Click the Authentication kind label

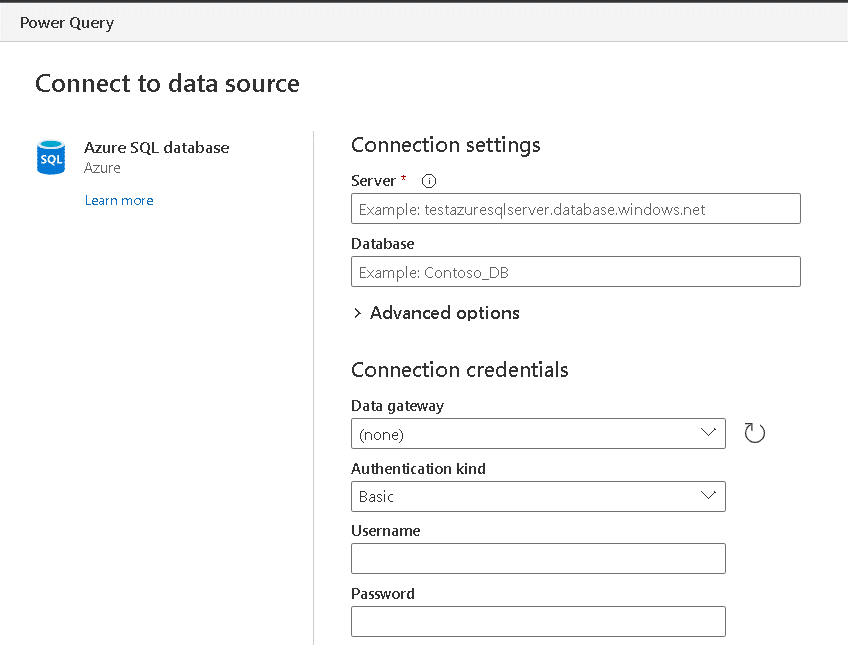click(419, 469)
